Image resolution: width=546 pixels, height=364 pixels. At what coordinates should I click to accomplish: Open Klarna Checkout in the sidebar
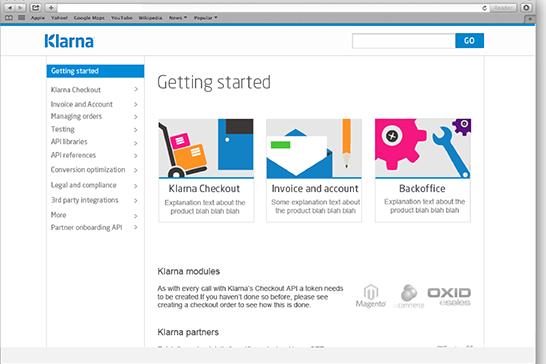click(76, 90)
